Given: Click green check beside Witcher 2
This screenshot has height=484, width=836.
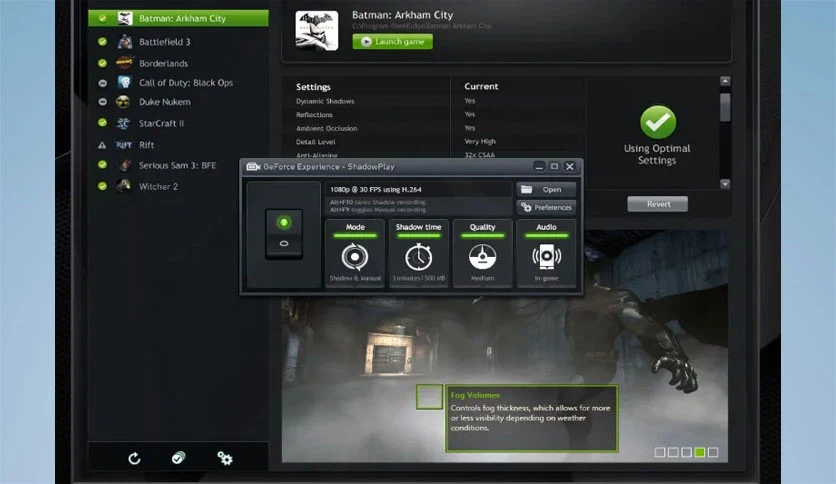Looking at the screenshot, I should 102,186.
